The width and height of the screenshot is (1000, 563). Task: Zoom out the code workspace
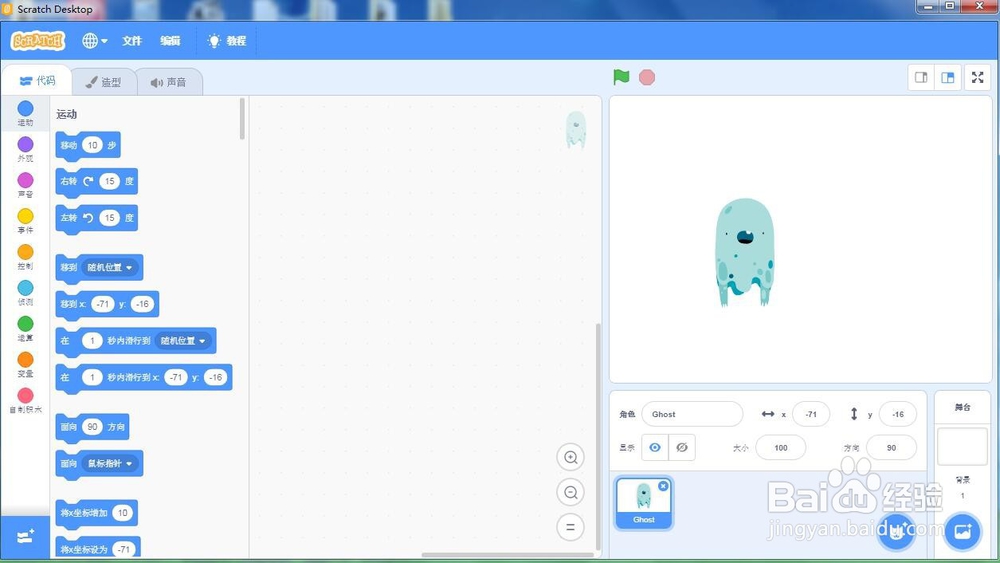click(x=571, y=492)
